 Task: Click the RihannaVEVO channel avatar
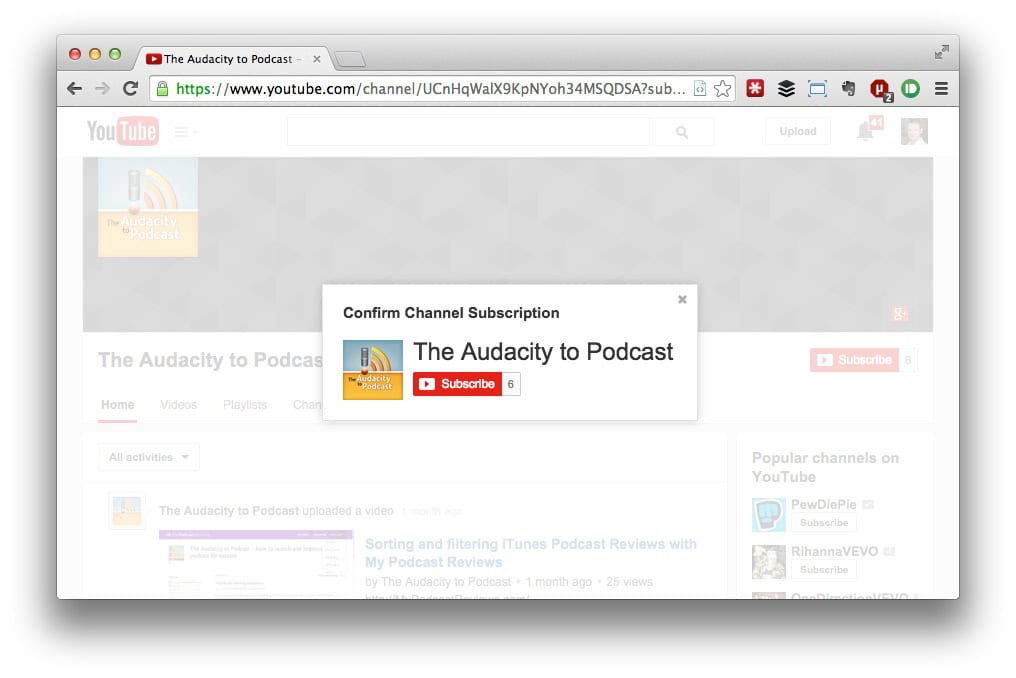(768, 562)
